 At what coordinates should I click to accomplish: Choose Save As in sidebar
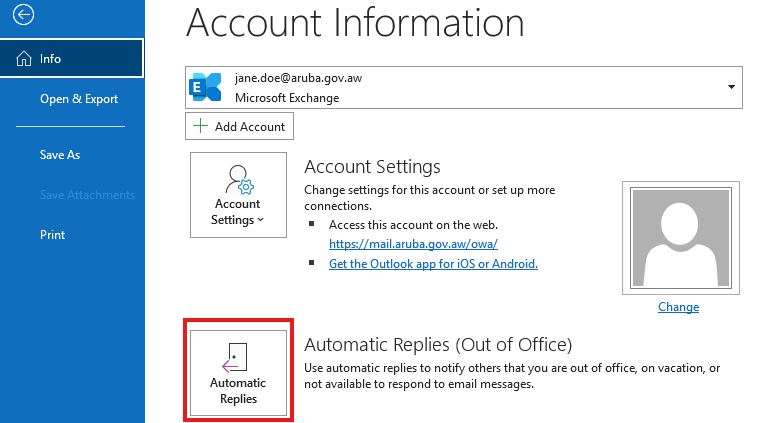coord(60,155)
